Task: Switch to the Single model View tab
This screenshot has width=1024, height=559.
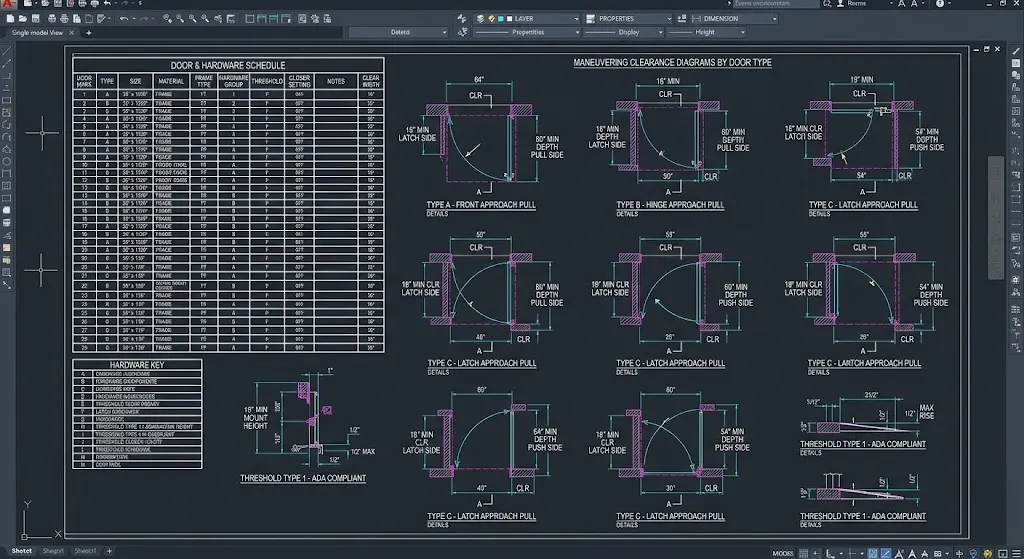Action: pos(37,33)
